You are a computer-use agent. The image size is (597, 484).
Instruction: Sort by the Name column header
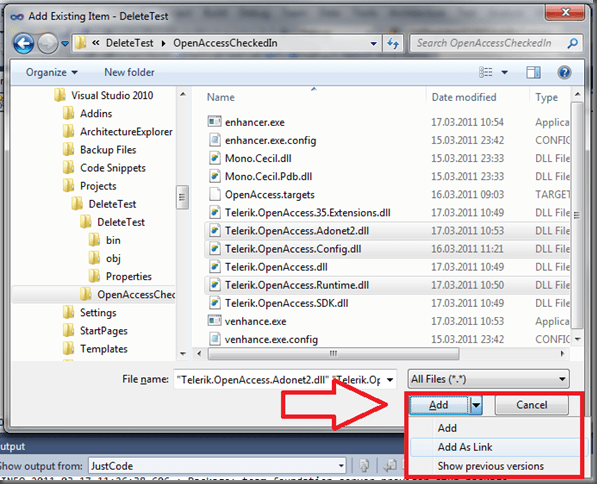pyautogui.click(x=221, y=97)
